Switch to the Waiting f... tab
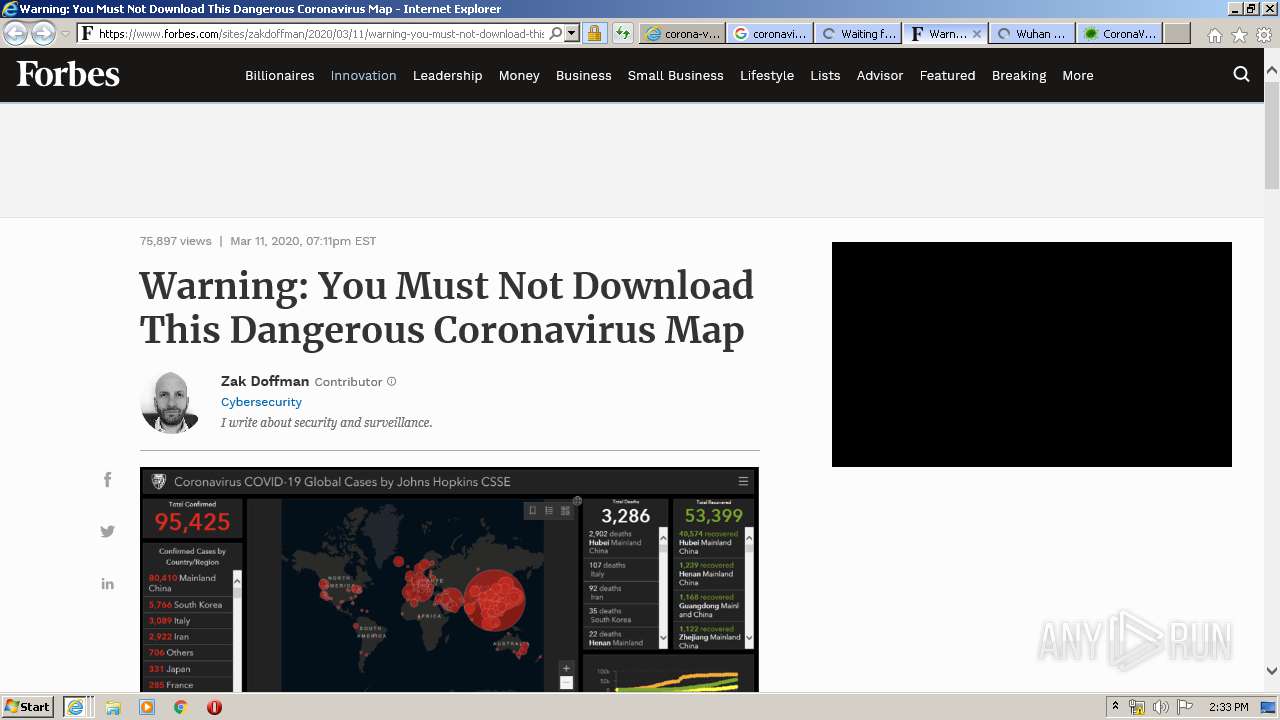The width and height of the screenshot is (1280, 720). pyautogui.click(x=858, y=33)
